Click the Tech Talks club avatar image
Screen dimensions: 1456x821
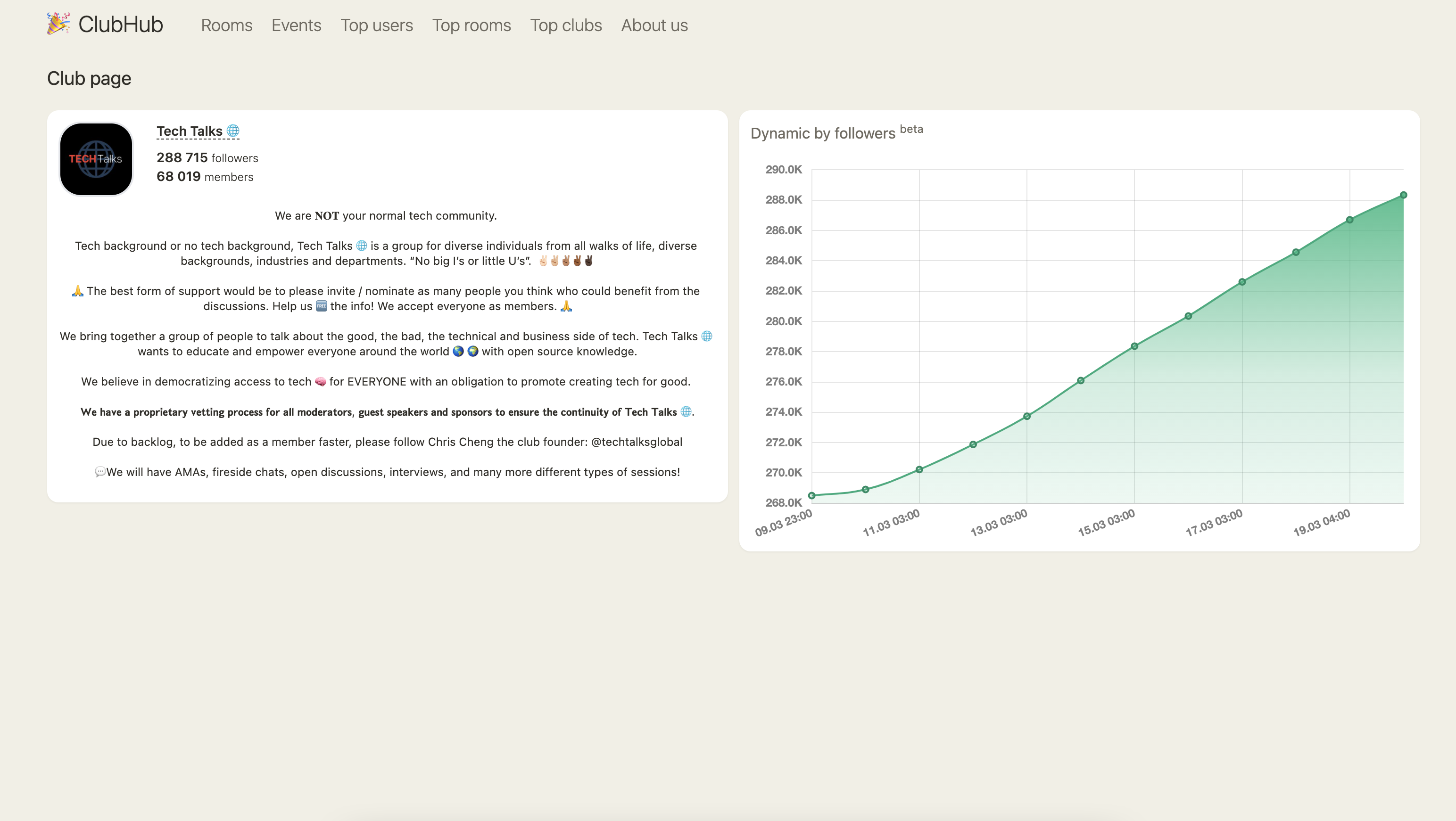coord(96,159)
